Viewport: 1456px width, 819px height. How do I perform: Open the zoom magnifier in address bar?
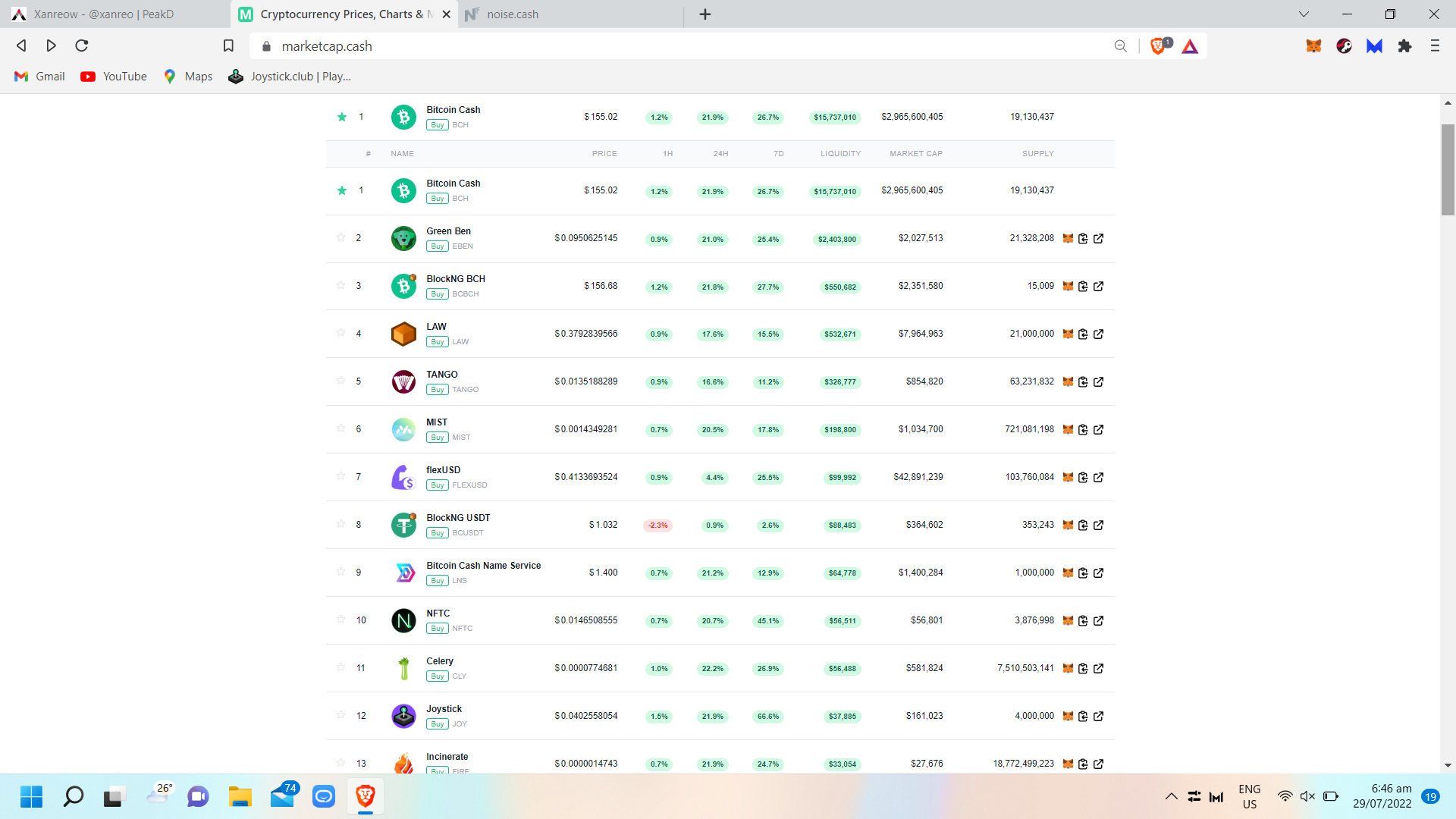(1121, 46)
